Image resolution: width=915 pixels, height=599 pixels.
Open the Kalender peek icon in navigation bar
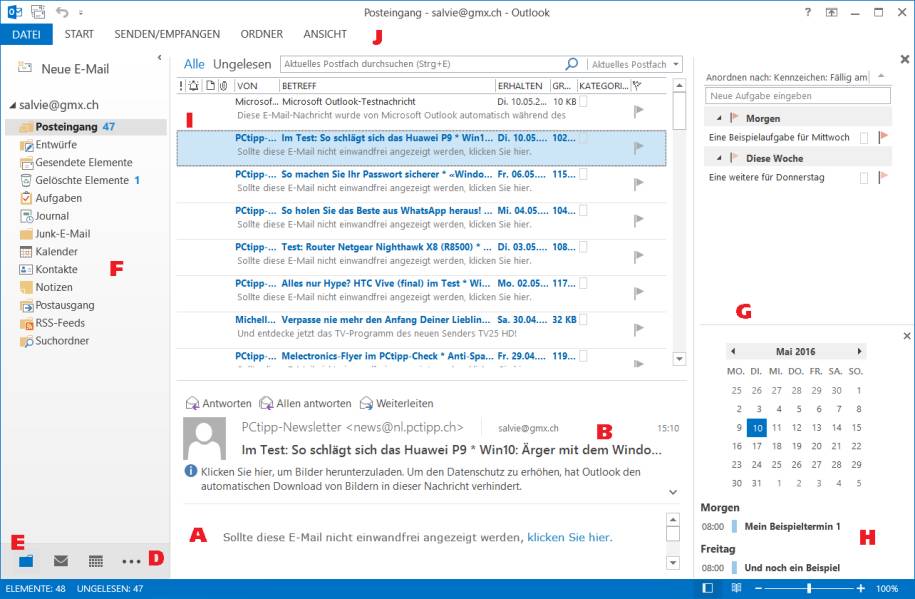coord(96,561)
